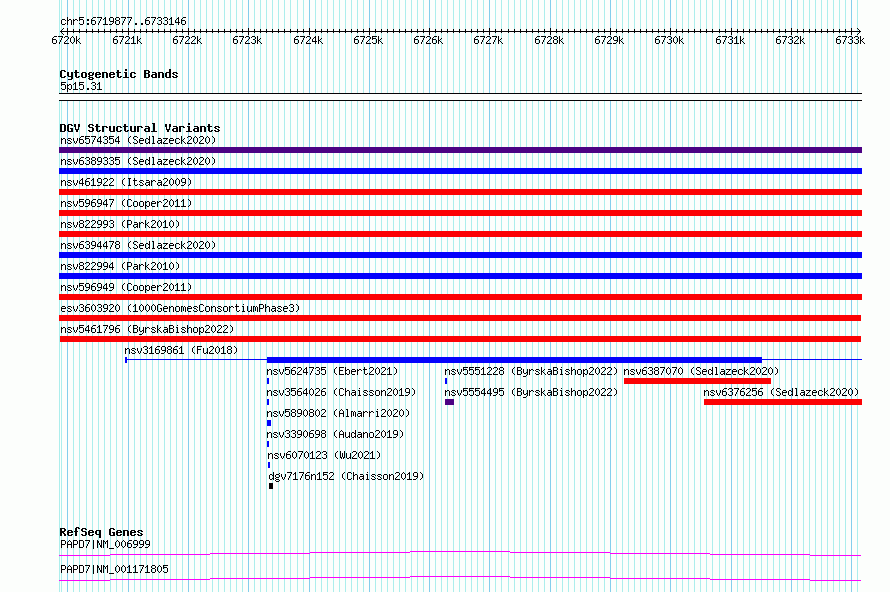The width and height of the screenshot is (890, 592).
Task: Select the red nsv6387070 variant bar
Action: (x=698, y=381)
